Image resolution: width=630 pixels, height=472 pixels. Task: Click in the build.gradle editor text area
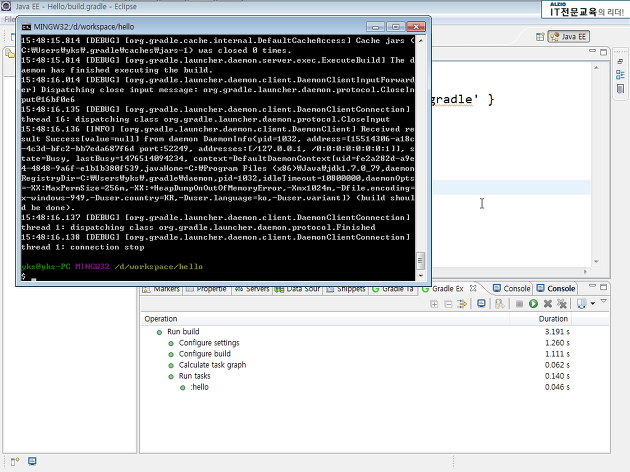tap(511, 166)
